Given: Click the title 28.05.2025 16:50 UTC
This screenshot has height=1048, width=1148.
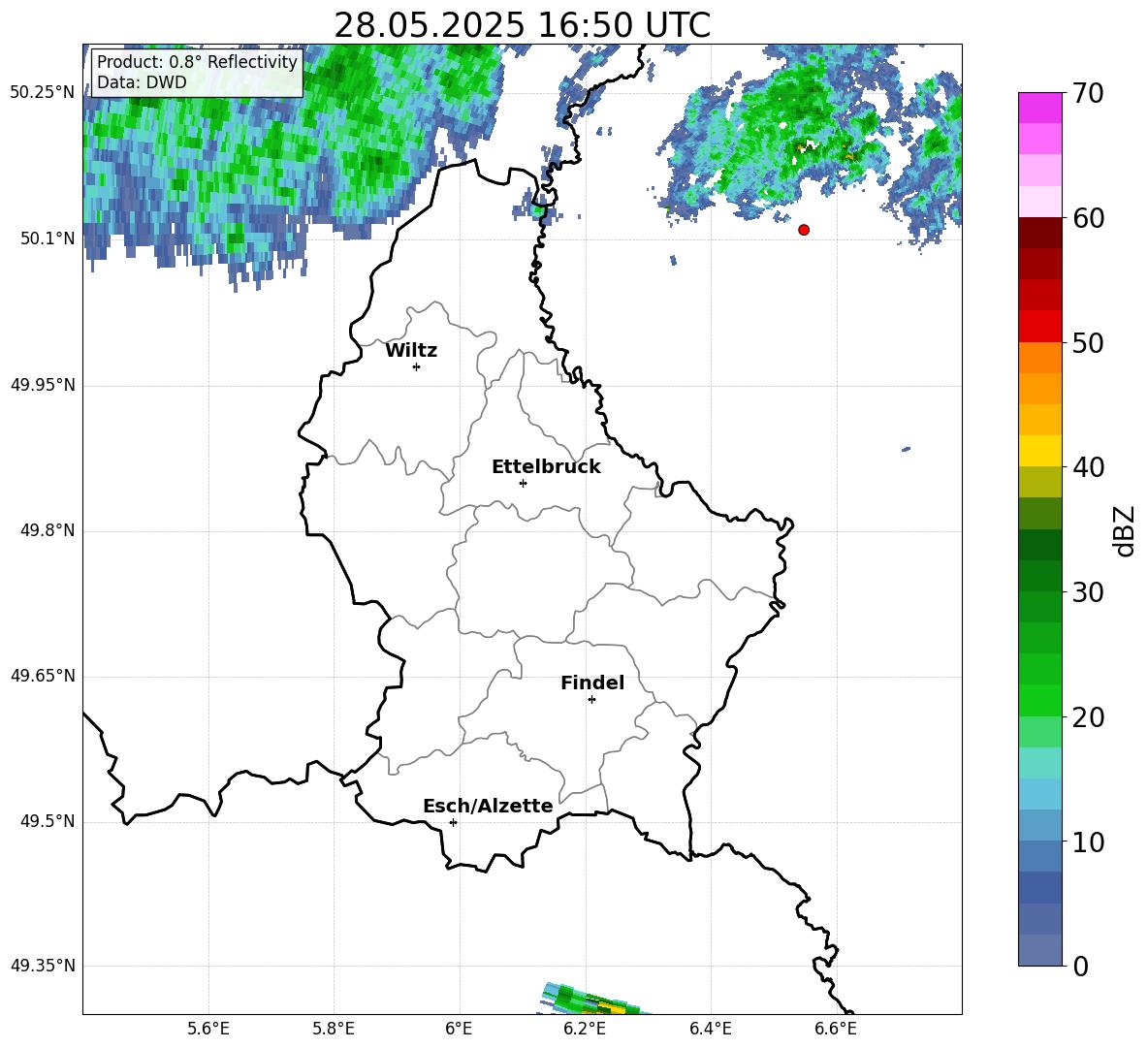Looking at the screenshot, I should [522, 25].
